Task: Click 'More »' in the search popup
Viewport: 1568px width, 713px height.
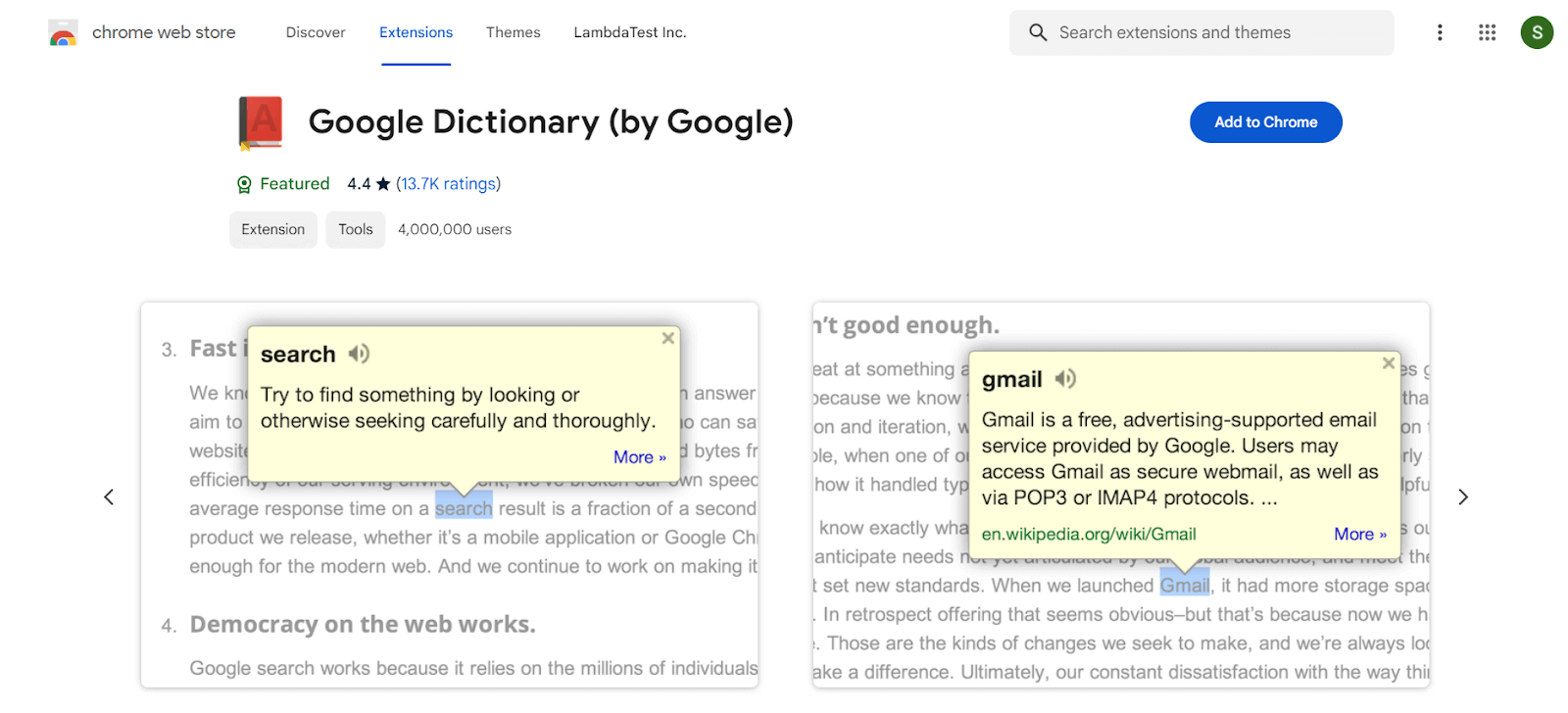Action: pos(640,457)
